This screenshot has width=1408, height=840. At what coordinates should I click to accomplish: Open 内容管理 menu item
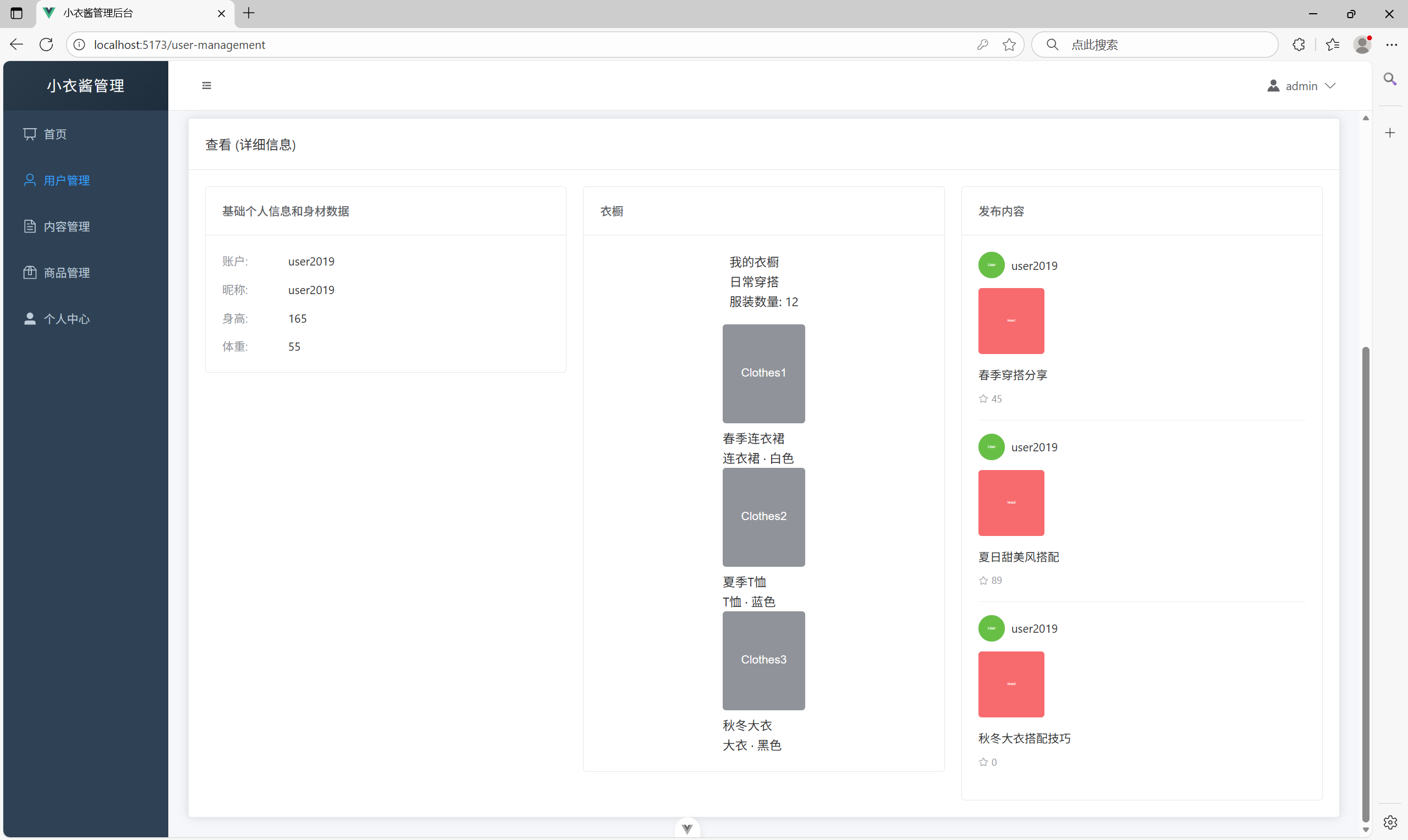coord(67,226)
